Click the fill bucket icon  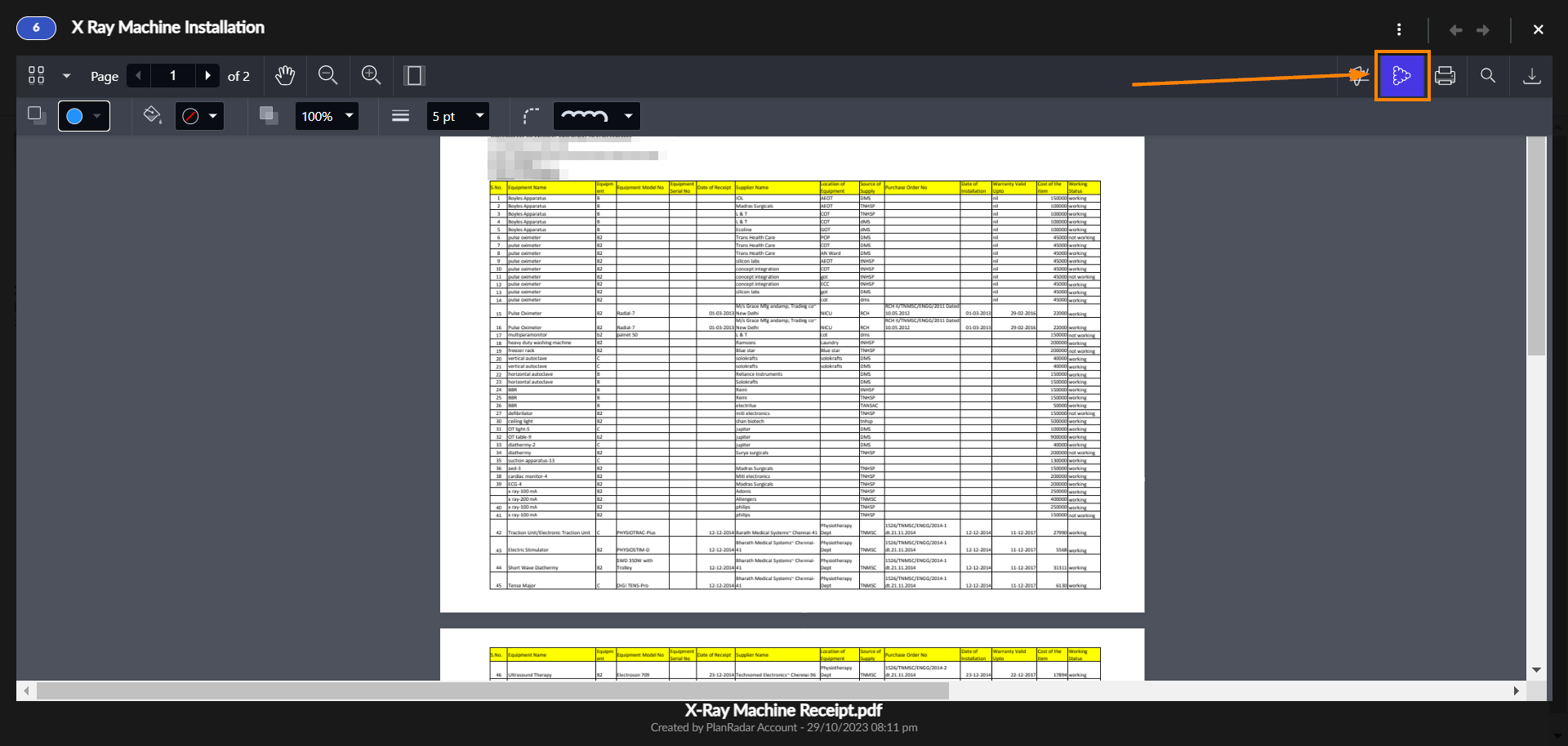tap(152, 115)
